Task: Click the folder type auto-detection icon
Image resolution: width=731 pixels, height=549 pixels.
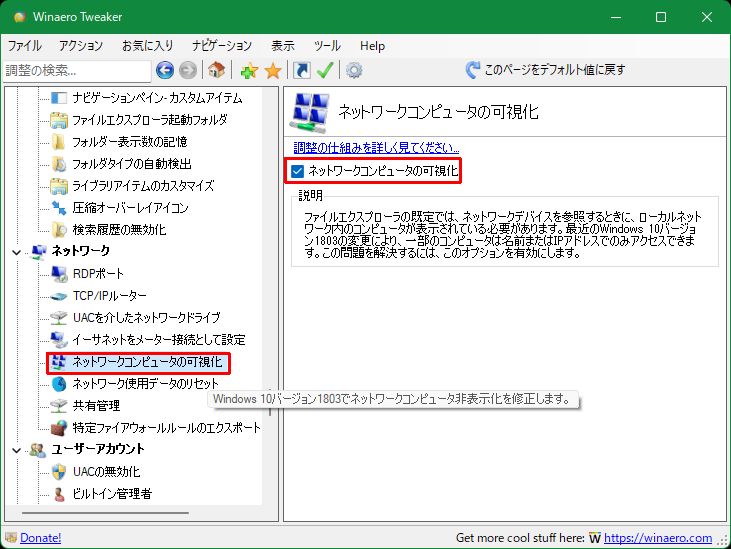Action: pos(59,164)
